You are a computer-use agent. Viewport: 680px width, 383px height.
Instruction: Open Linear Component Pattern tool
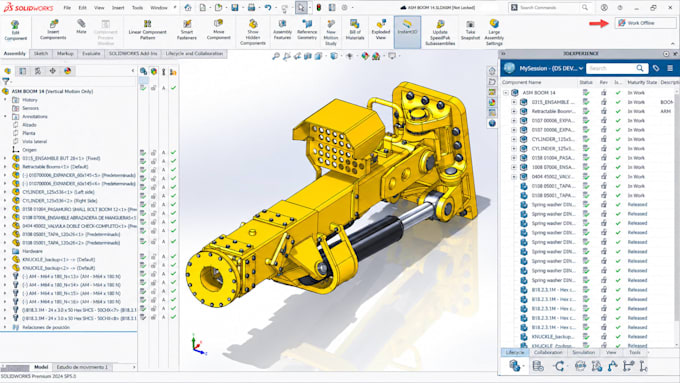point(147,30)
